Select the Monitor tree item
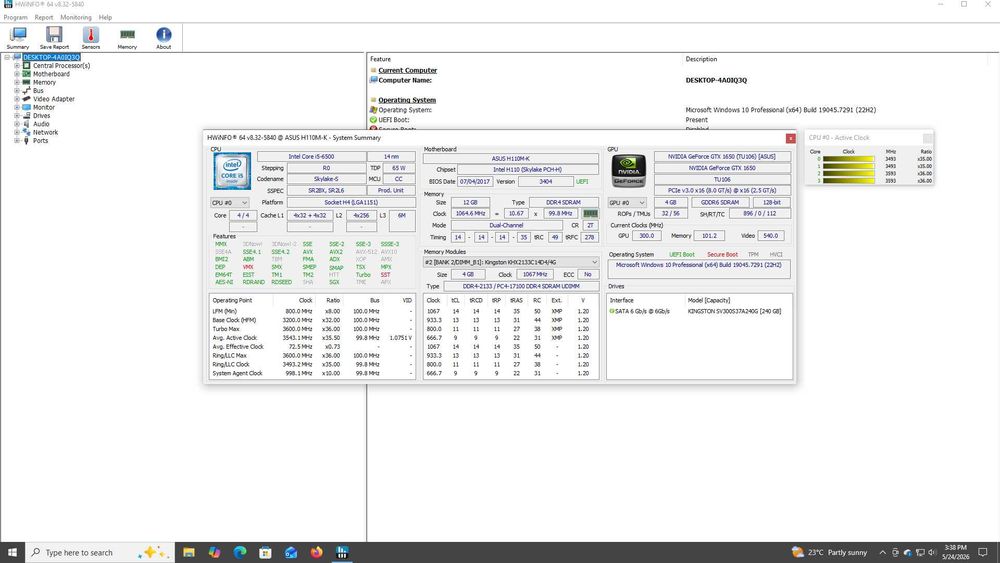 44,107
